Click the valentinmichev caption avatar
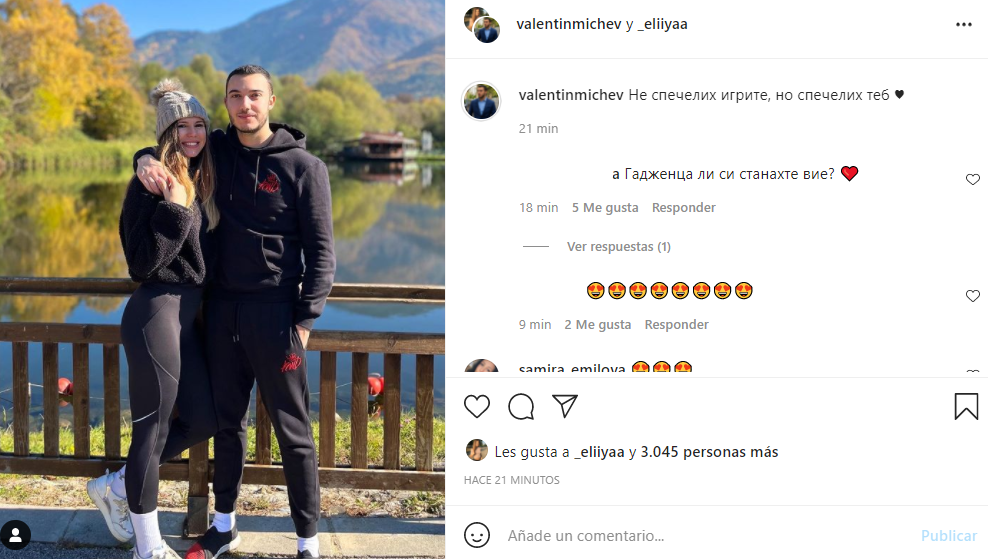 481,101
